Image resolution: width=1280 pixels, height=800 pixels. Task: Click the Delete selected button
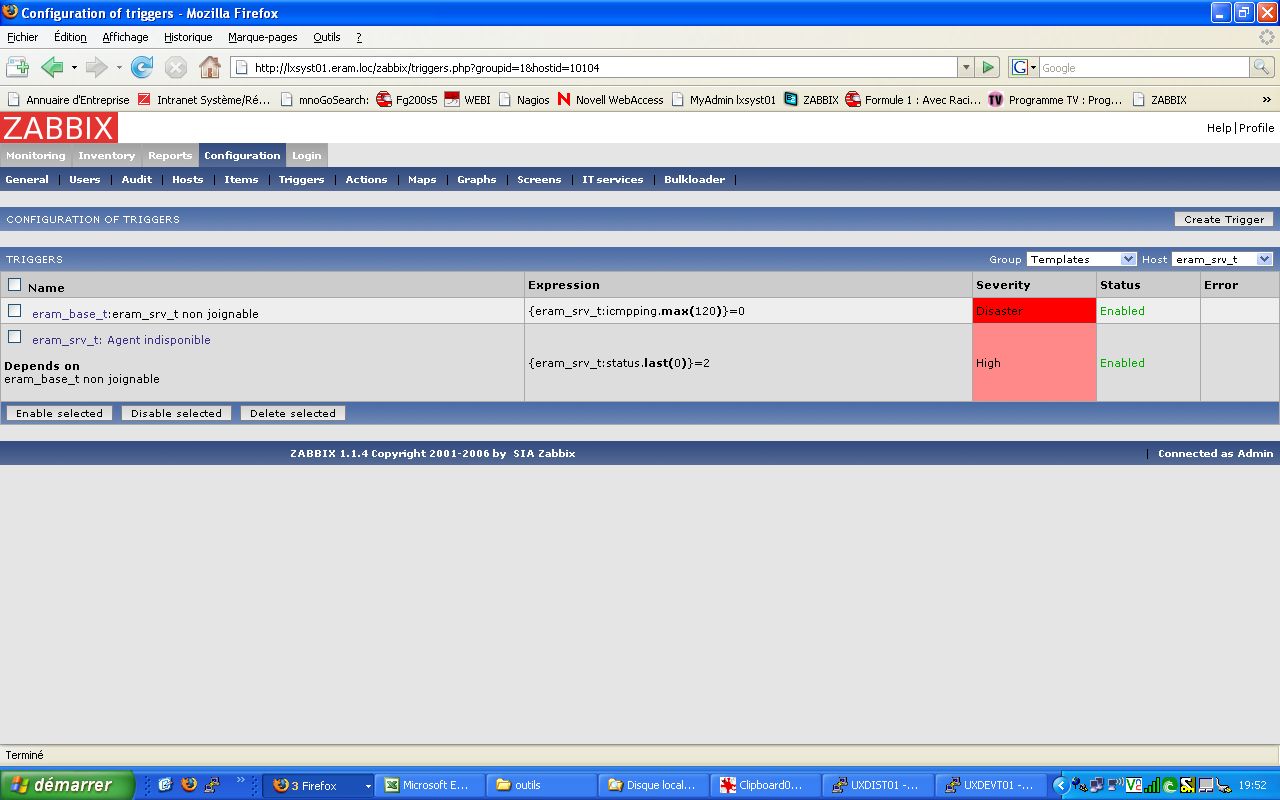point(293,413)
